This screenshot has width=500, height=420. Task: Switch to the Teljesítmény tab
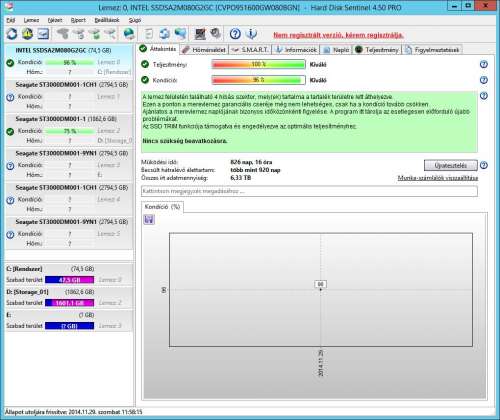coord(377,50)
